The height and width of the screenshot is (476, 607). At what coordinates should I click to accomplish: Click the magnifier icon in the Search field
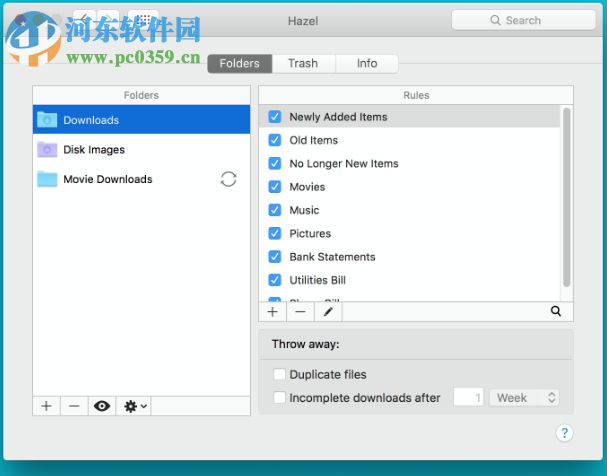pos(495,20)
